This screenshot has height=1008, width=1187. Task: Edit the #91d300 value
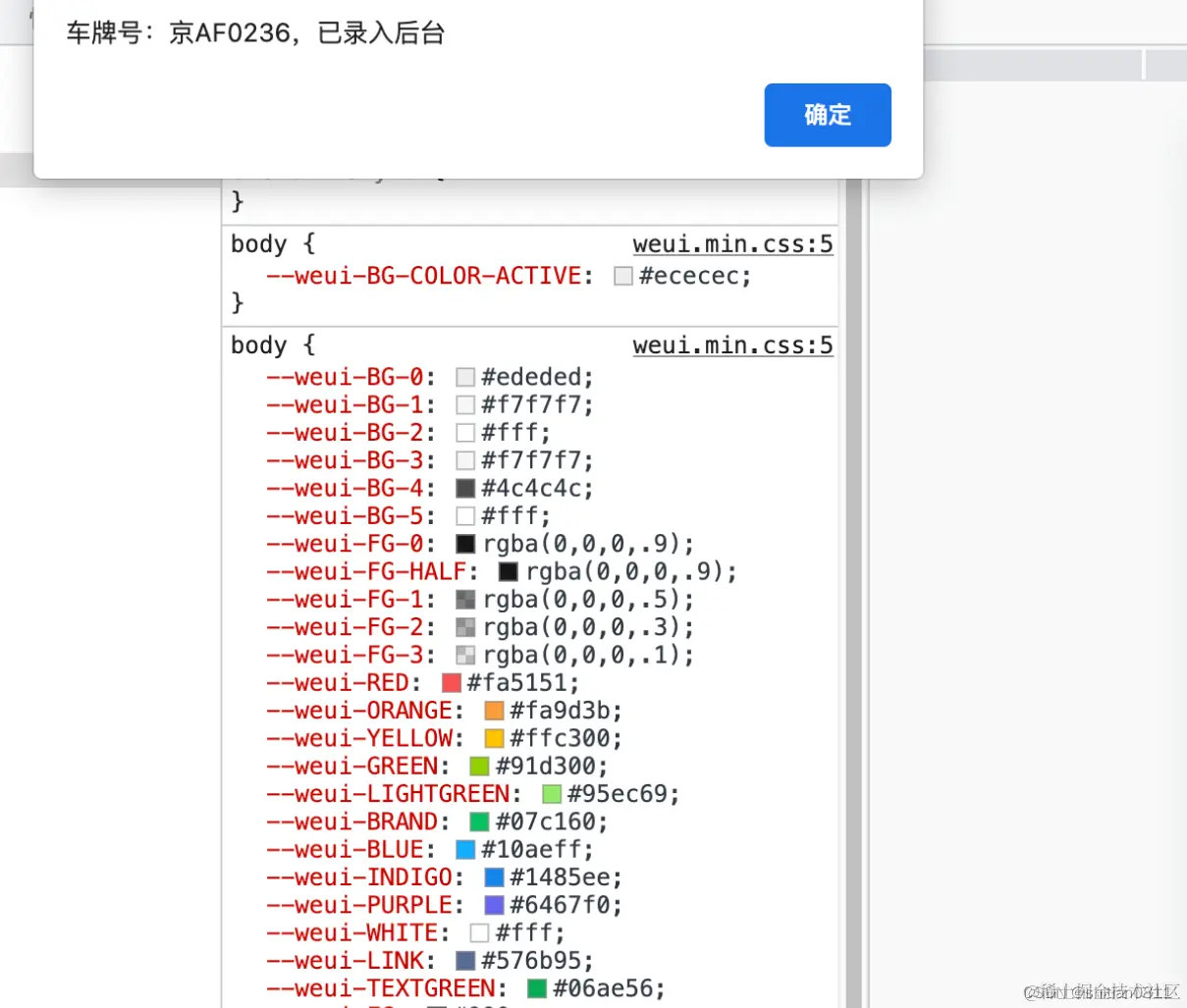(546, 767)
